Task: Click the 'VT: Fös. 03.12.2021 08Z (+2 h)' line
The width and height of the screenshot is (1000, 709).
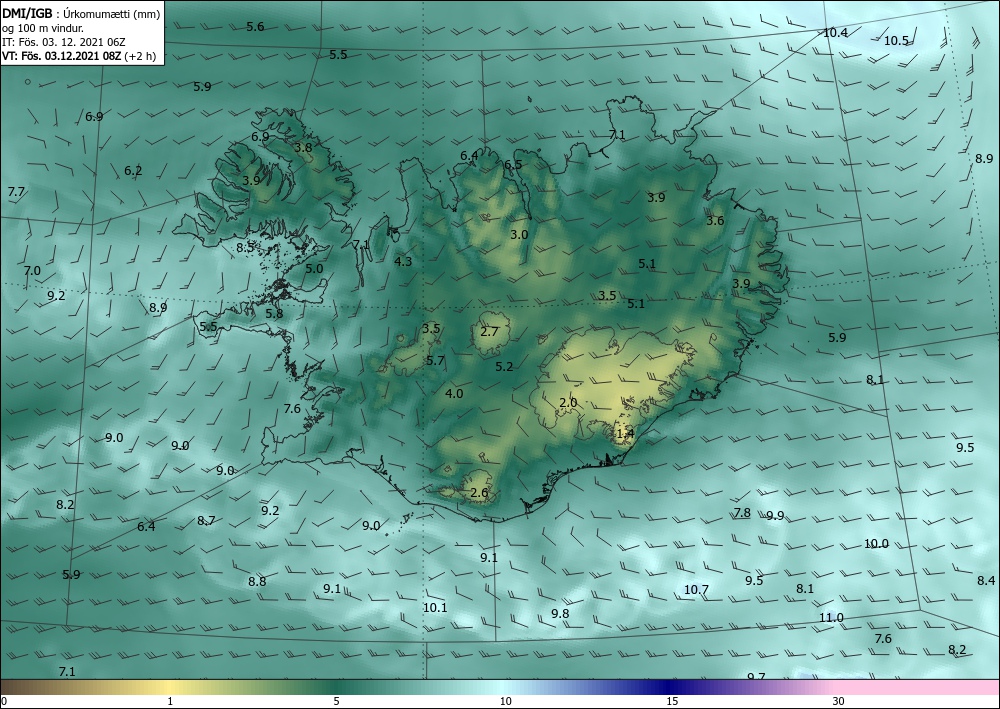Action: [x=77, y=56]
